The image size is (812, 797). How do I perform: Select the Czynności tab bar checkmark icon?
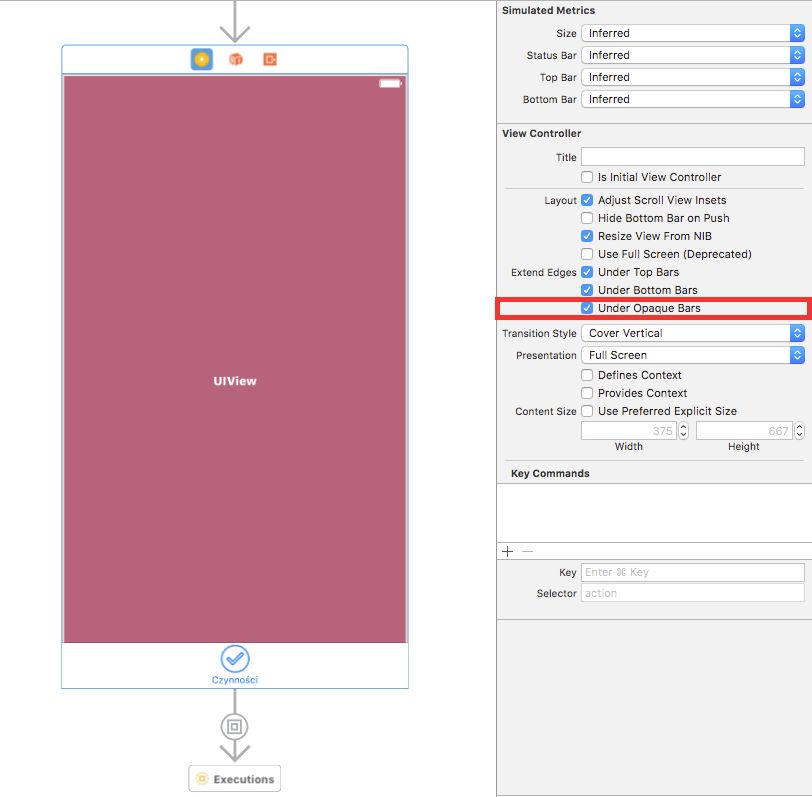pos(235,658)
